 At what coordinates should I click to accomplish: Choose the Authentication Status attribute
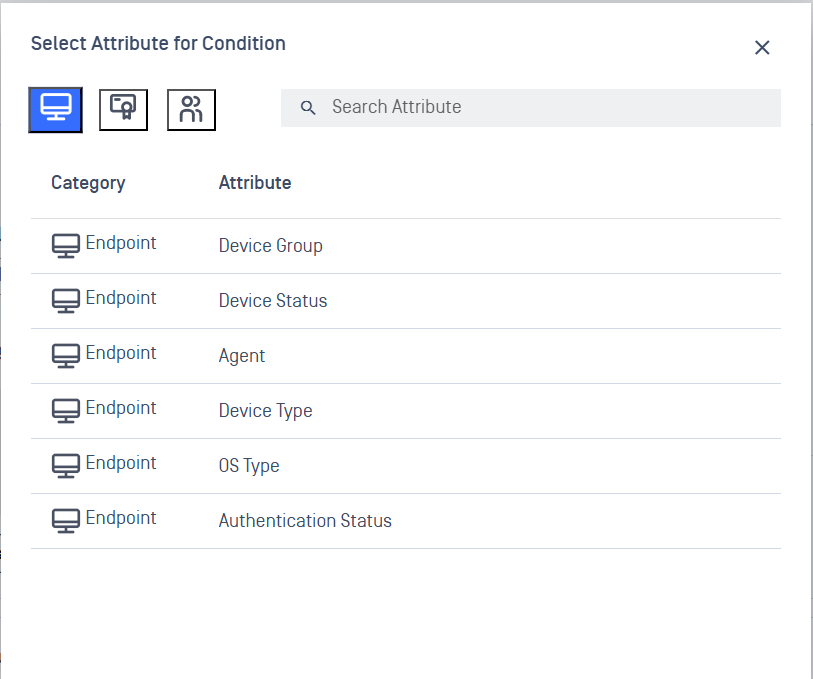305,521
